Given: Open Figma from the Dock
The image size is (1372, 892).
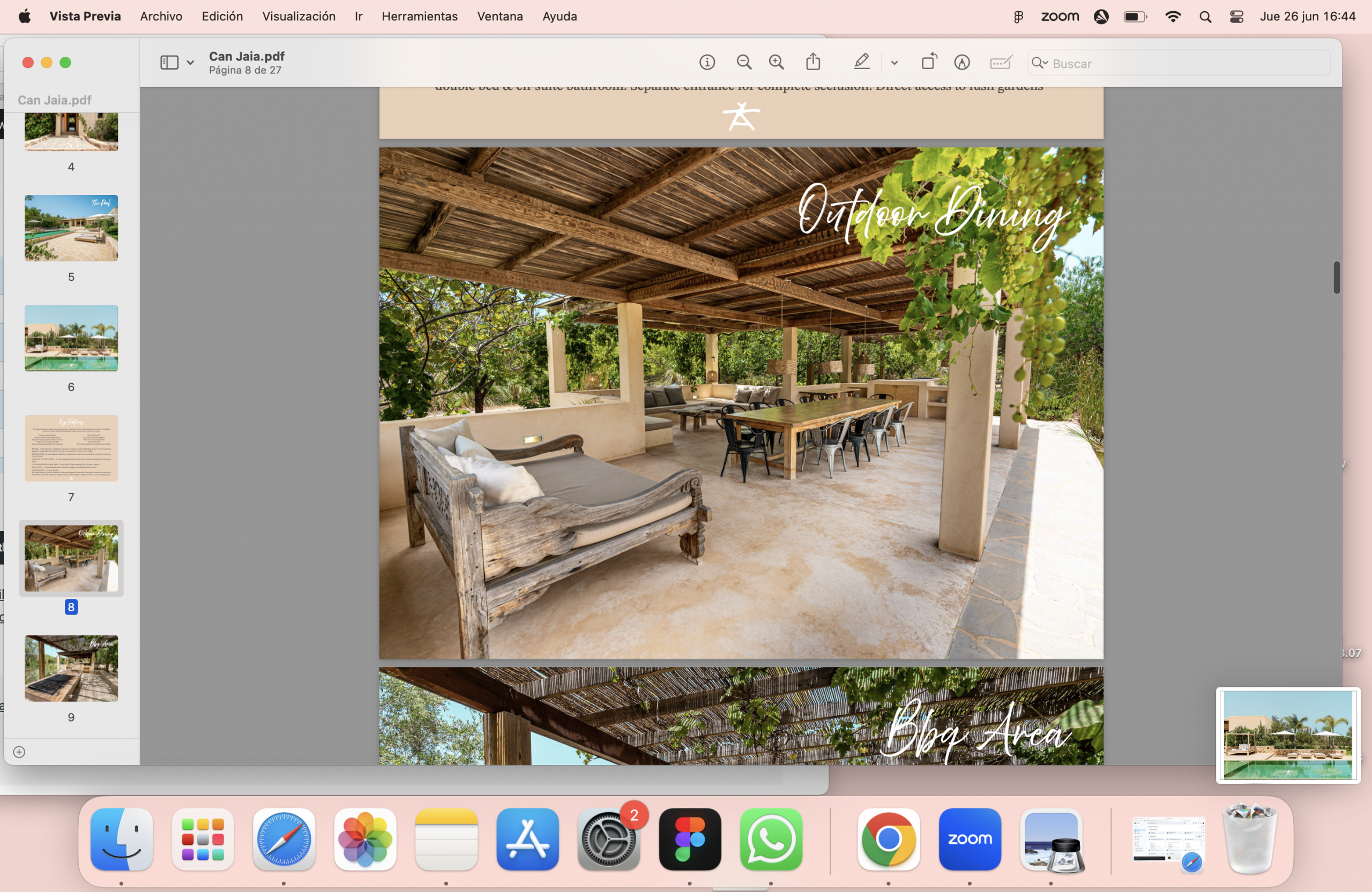Looking at the screenshot, I should (689, 839).
